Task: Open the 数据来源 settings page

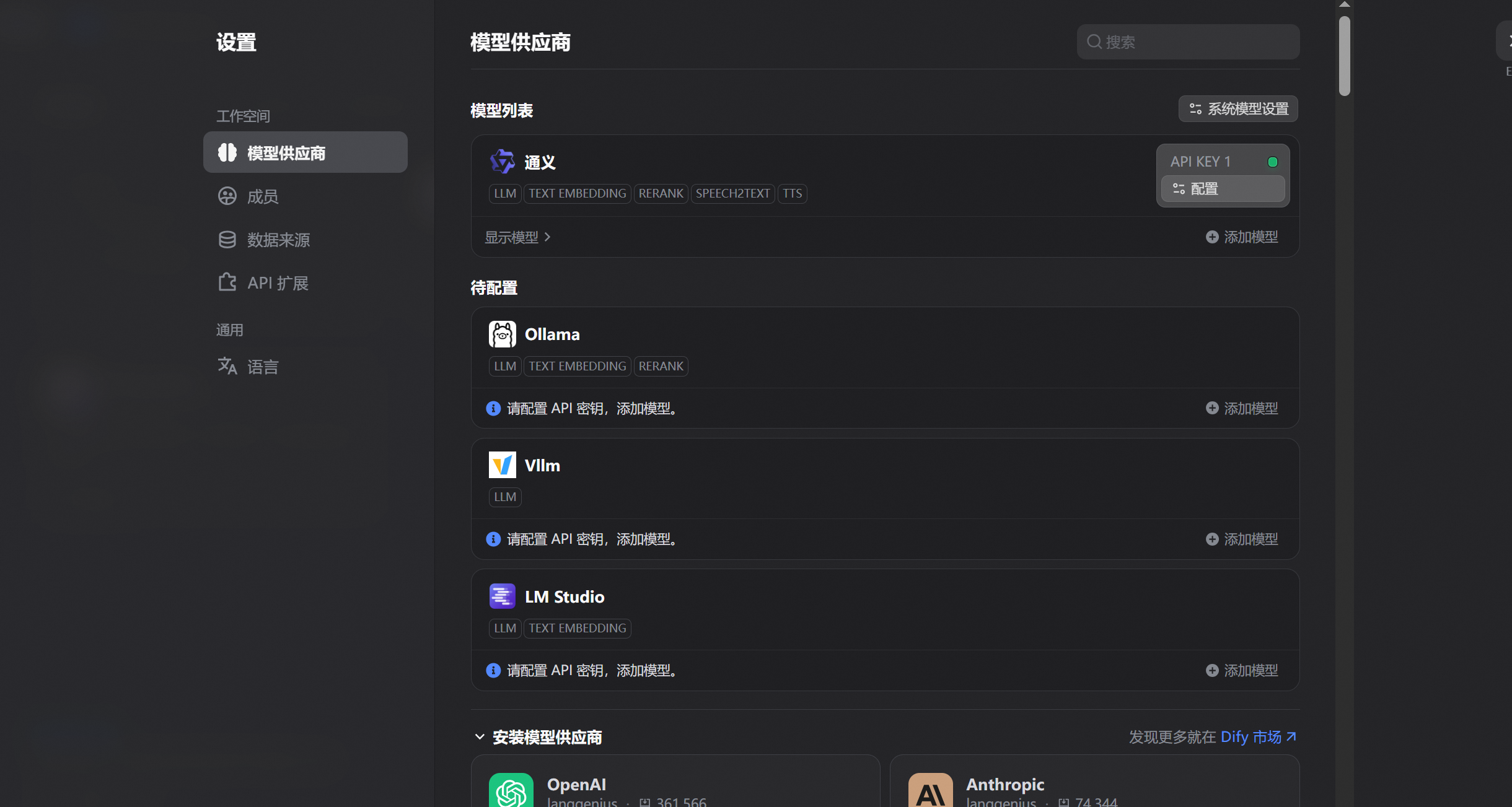Action: [278, 240]
